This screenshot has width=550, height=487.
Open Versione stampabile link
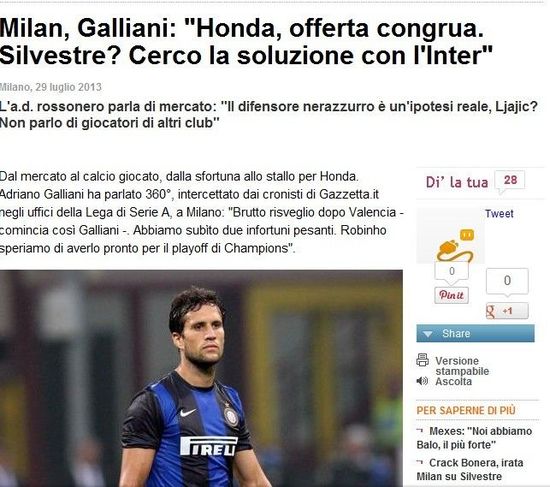click(462, 366)
